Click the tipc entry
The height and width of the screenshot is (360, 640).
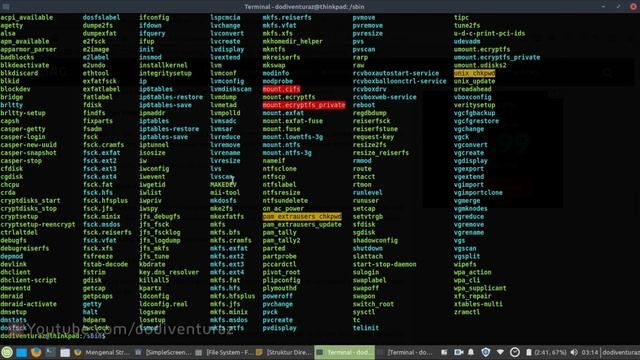pyautogui.click(x=461, y=18)
